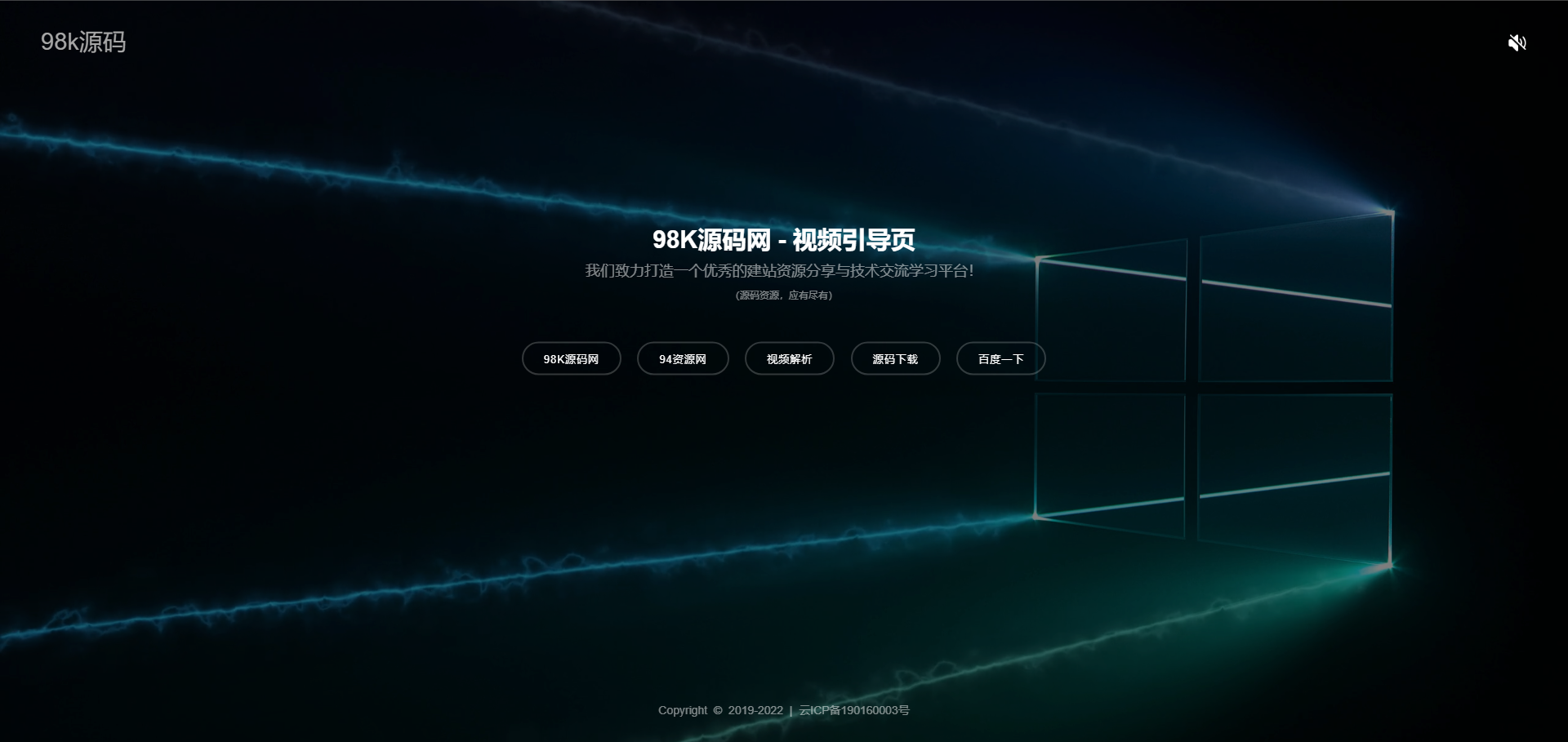Viewport: 1568px width, 742px height.
Task: Open the 云ICP备190160003号 filing link
Action: (853, 710)
